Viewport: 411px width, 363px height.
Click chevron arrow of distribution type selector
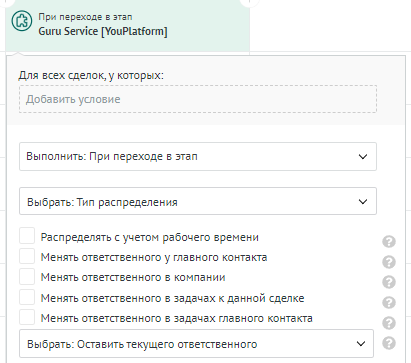363,202
